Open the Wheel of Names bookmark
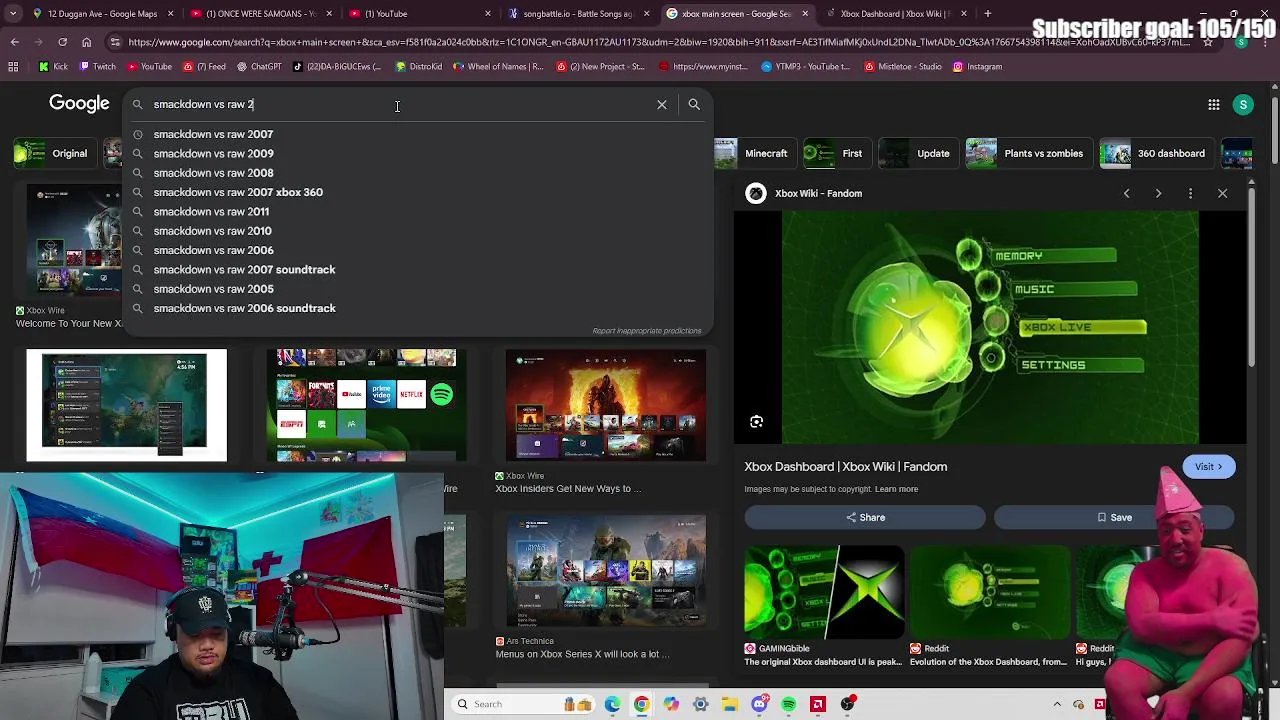This screenshot has width=1280, height=720. (498, 67)
